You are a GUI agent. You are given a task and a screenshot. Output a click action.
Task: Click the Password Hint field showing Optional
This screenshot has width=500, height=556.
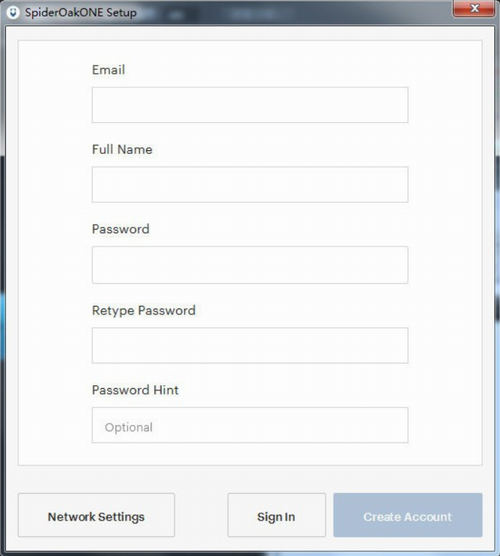coord(250,425)
